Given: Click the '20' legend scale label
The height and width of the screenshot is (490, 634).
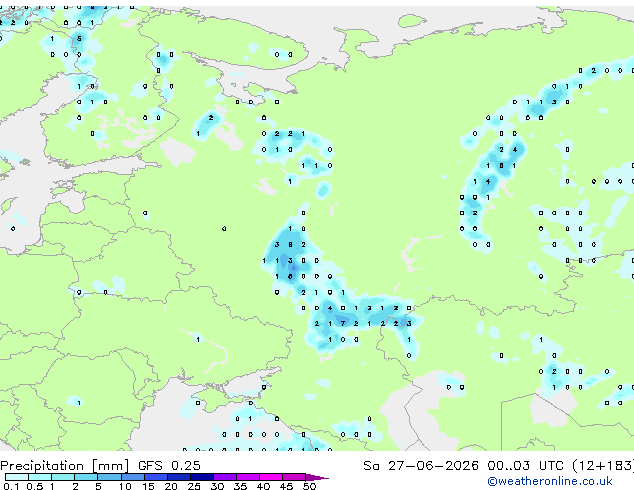Looking at the screenshot, I should [x=171, y=486].
